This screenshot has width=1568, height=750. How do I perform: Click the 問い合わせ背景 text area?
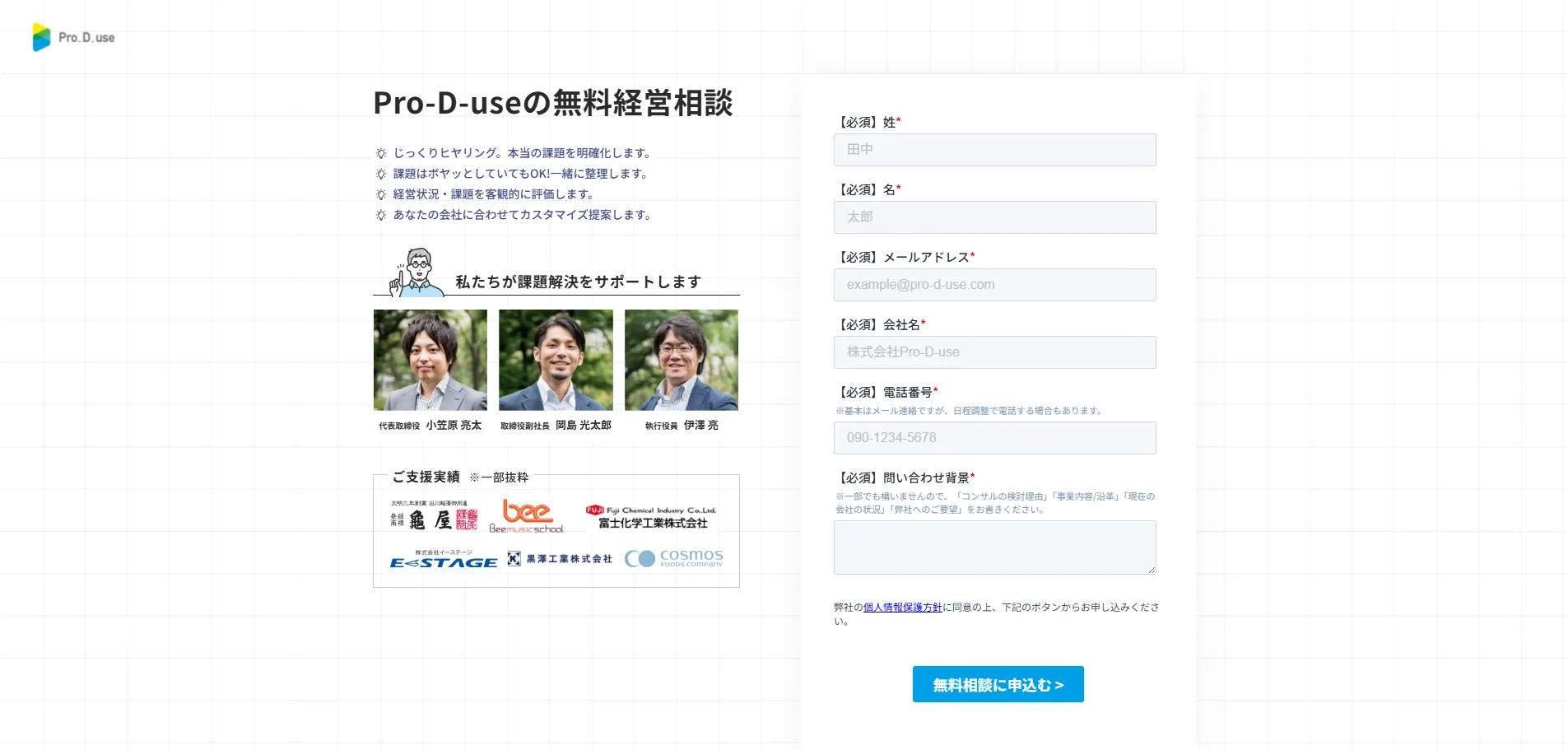pos(994,547)
